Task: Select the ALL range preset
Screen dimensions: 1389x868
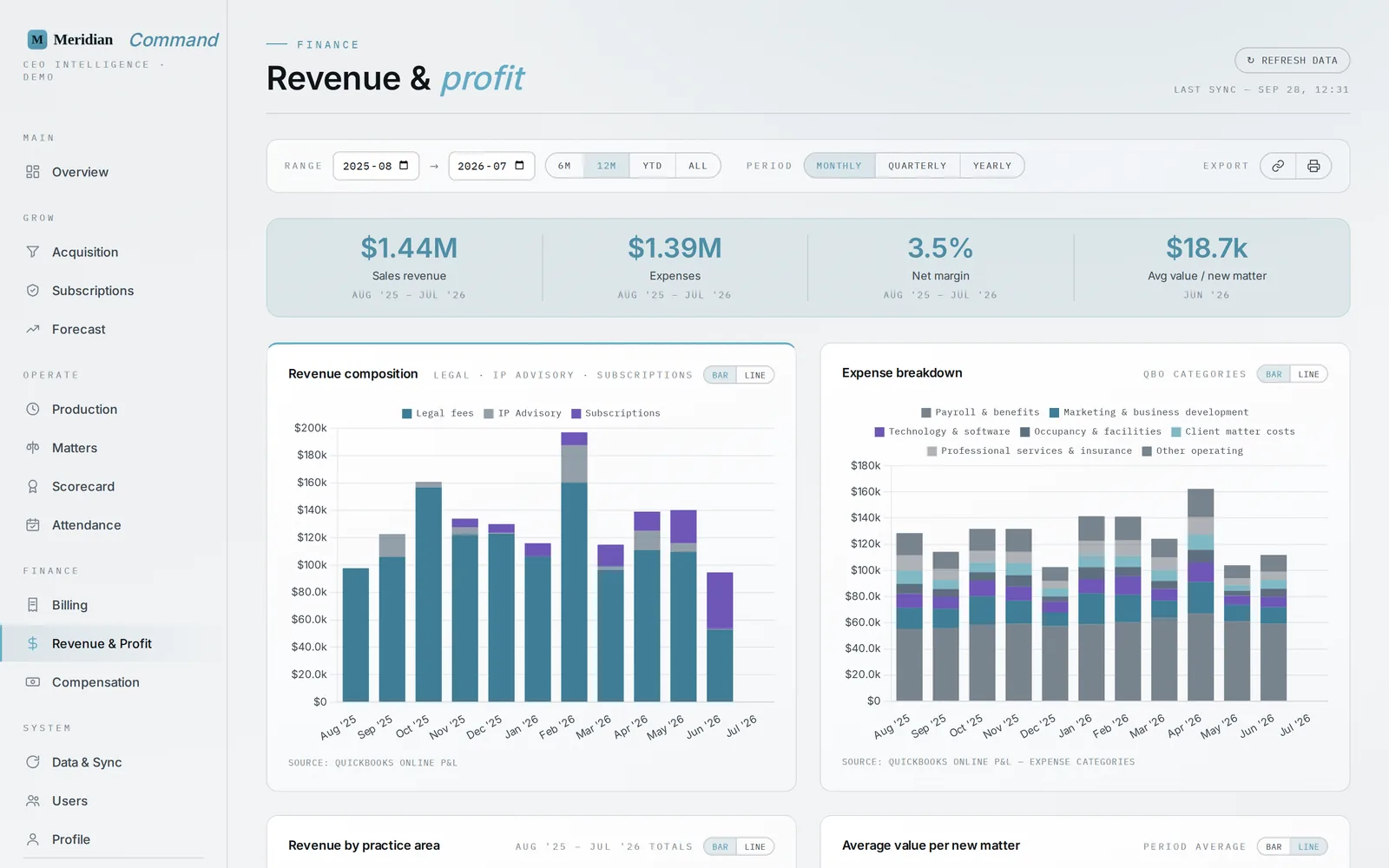Action: pyautogui.click(x=698, y=166)
